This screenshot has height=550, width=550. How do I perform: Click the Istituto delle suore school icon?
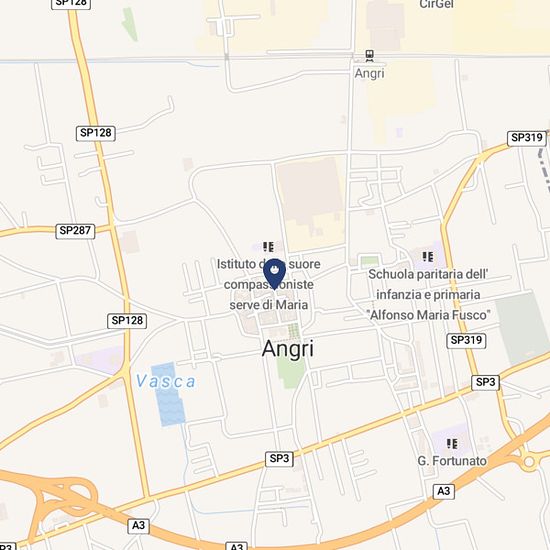269,247
